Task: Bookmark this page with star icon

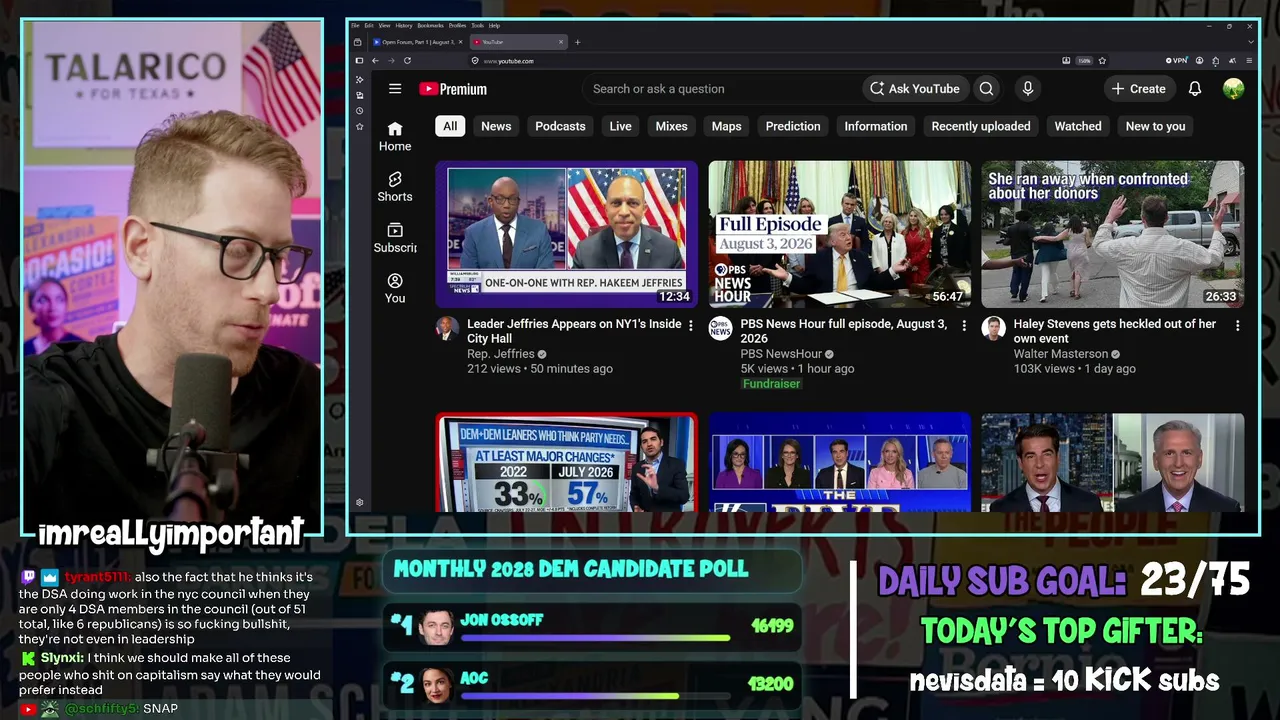Action: coord(1102,61)
